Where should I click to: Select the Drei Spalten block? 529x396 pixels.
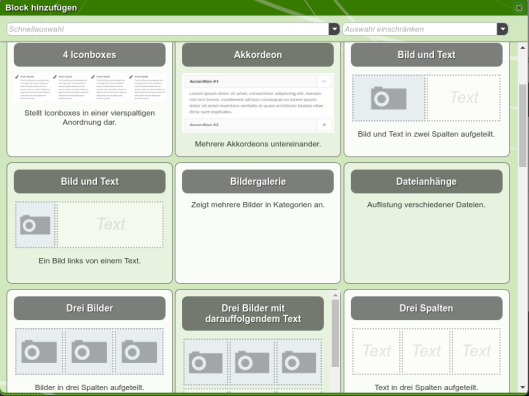click(x=426, y=308)
